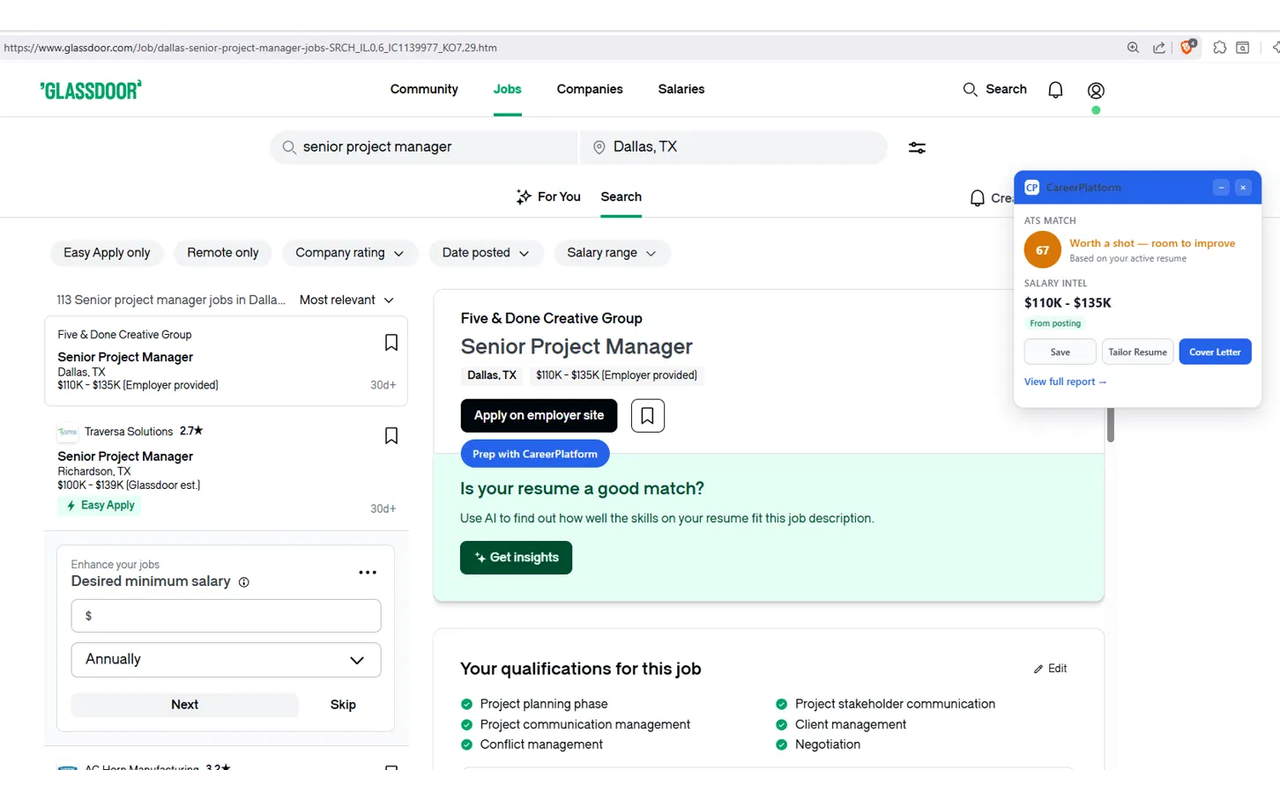Viewport: 1280px width, 800px height.
Task: Click the Traversa Solutions company logo
Action: (68, 432)
